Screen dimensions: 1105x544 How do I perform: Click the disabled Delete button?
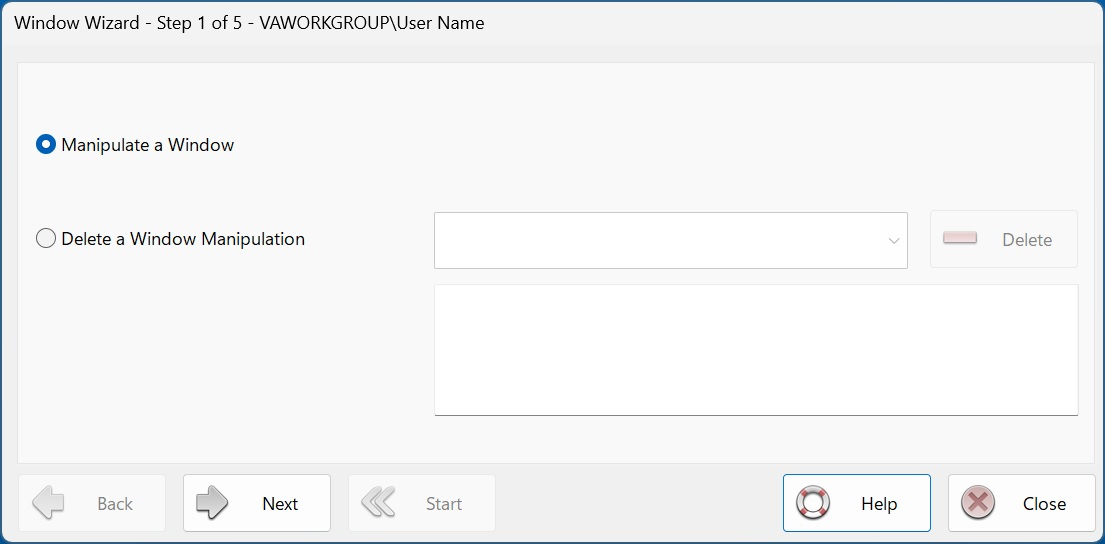pos(1004,240)
